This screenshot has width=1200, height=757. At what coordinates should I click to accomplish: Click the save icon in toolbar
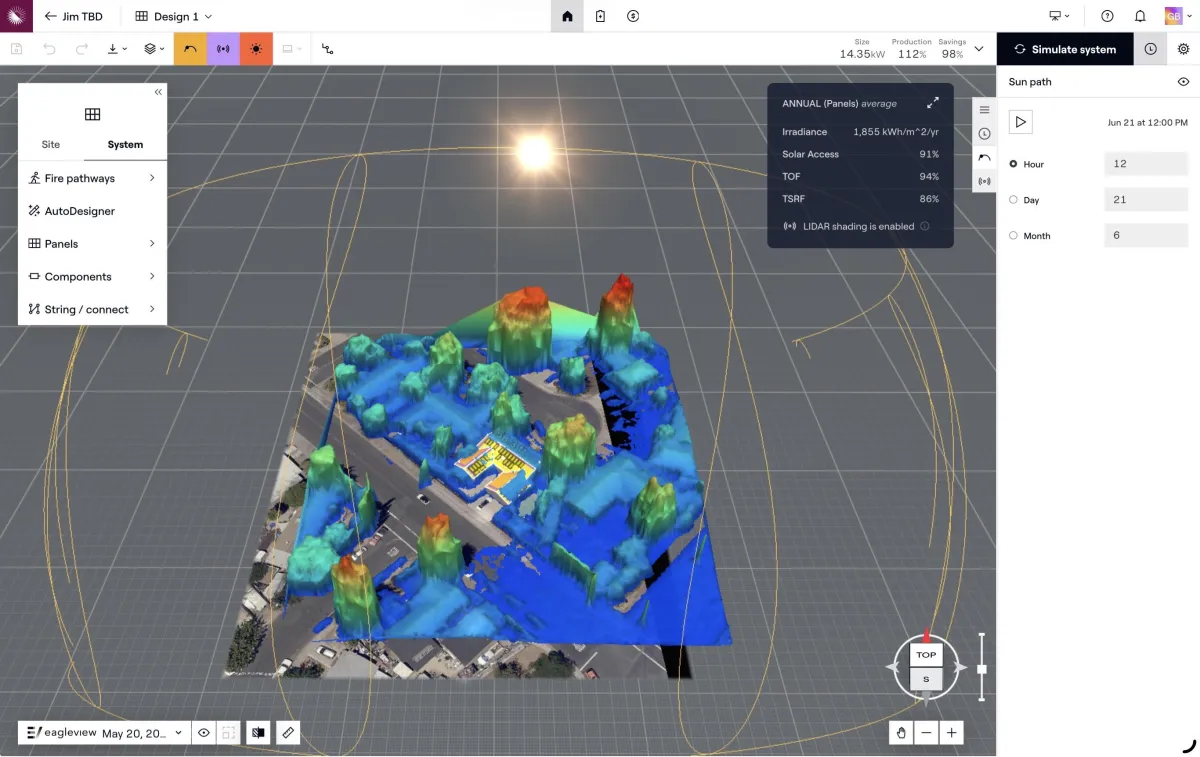(x=16, y=49)
